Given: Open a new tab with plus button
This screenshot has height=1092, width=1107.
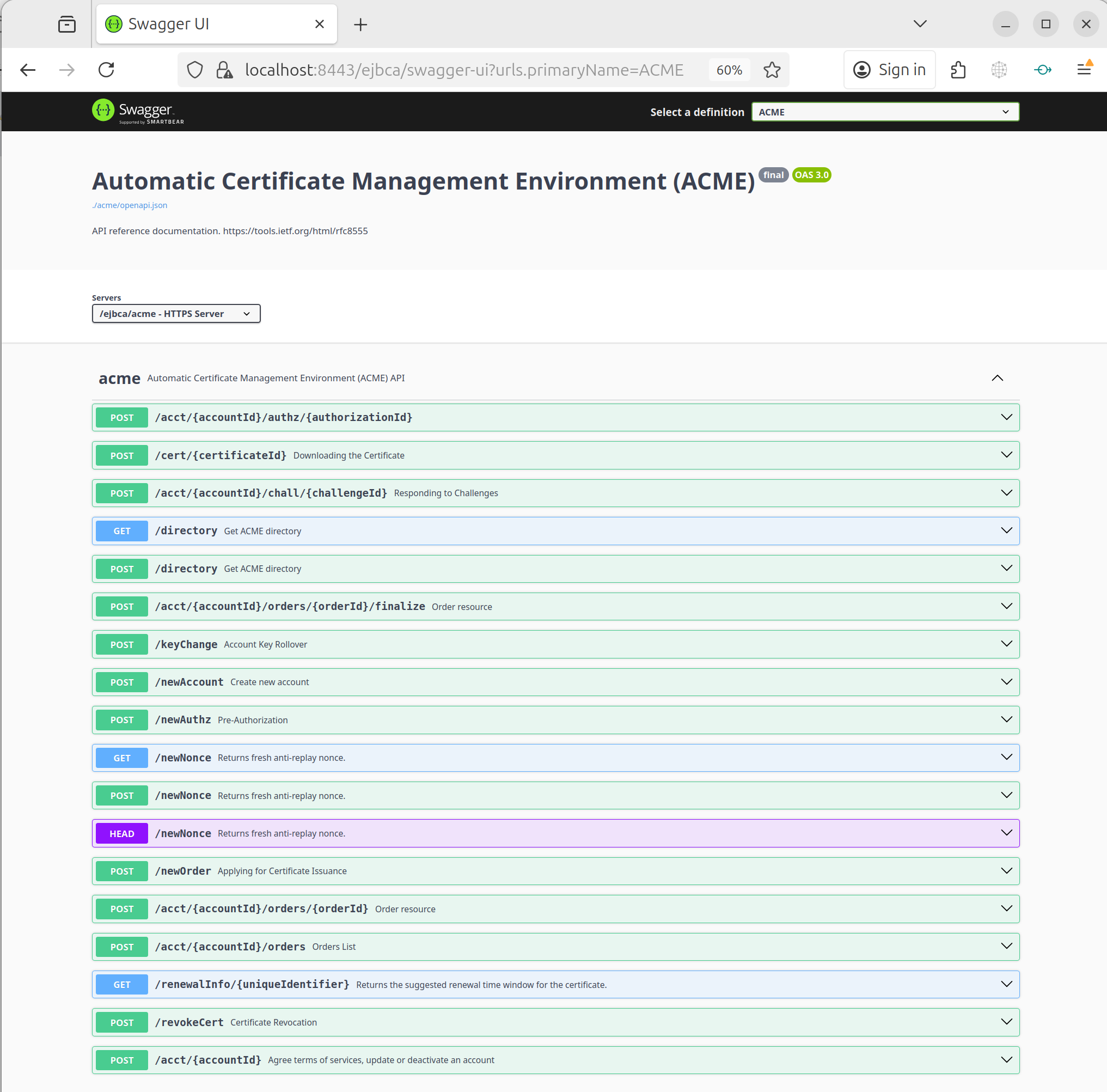Looking at the screenshot, I should (360, 24).
